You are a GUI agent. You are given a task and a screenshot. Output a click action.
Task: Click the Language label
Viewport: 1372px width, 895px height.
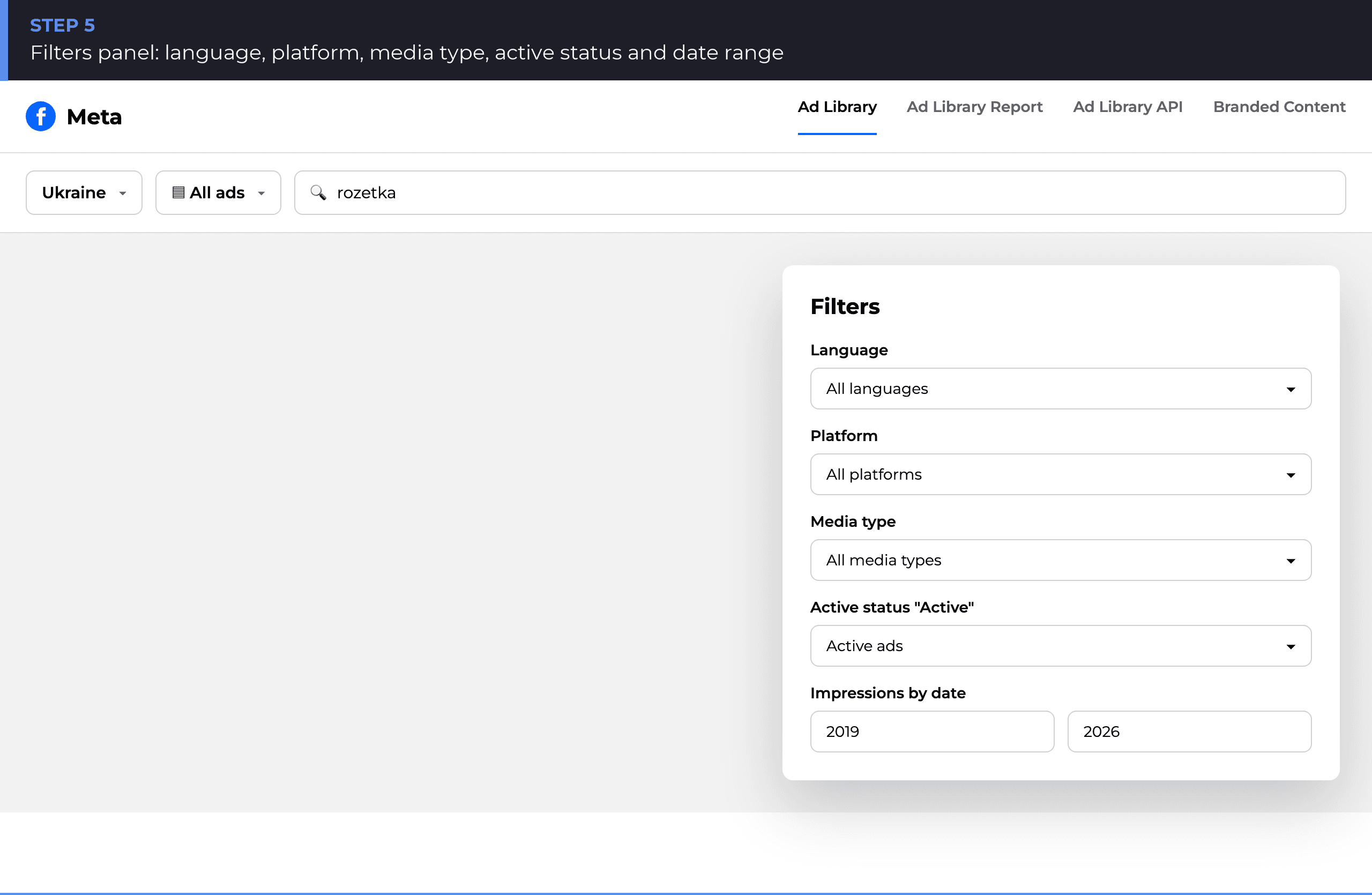point(849,350)
